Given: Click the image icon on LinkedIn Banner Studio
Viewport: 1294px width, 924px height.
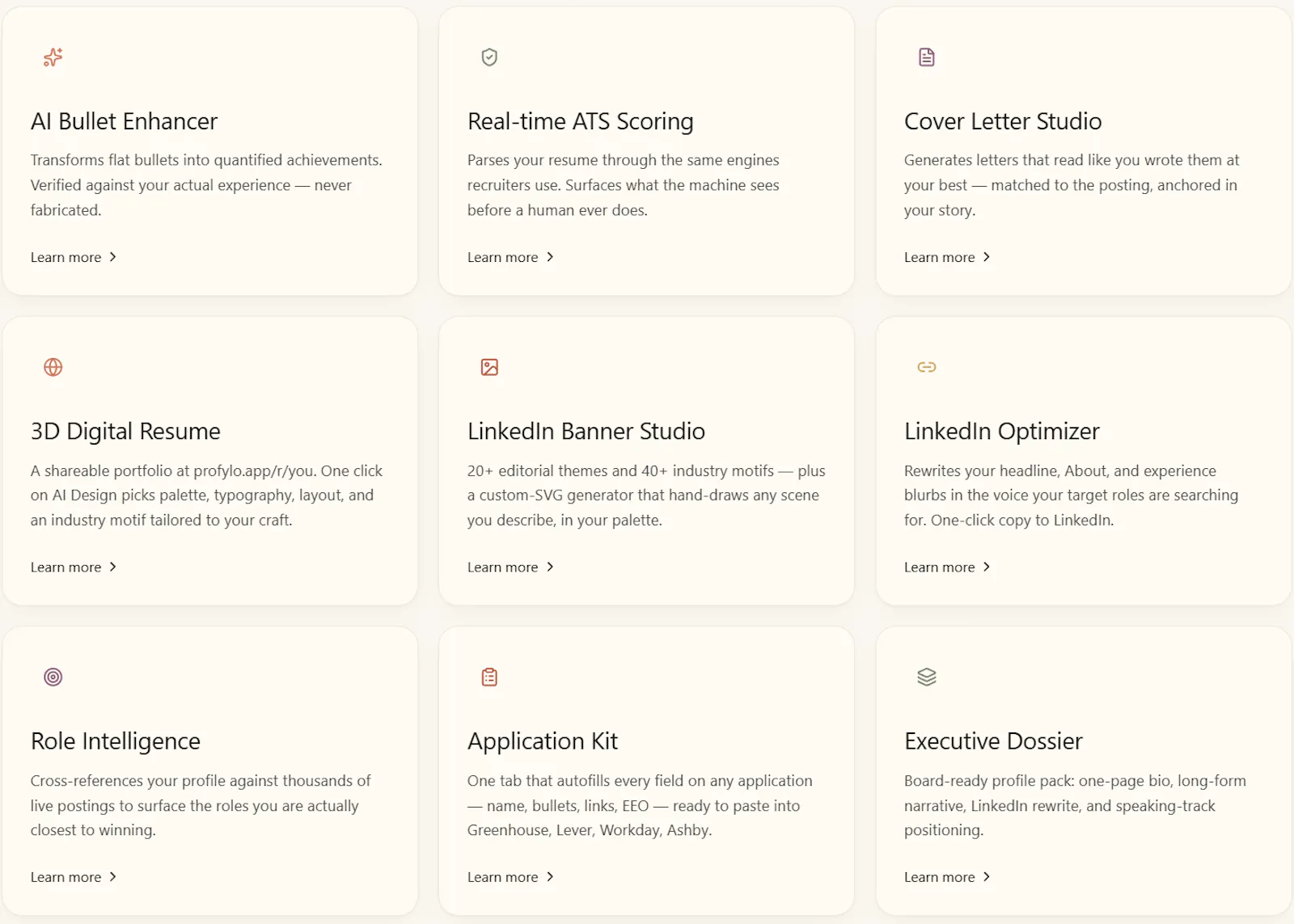Looking at the screenshot, I should pyautogui.click(x=489, y=367).
